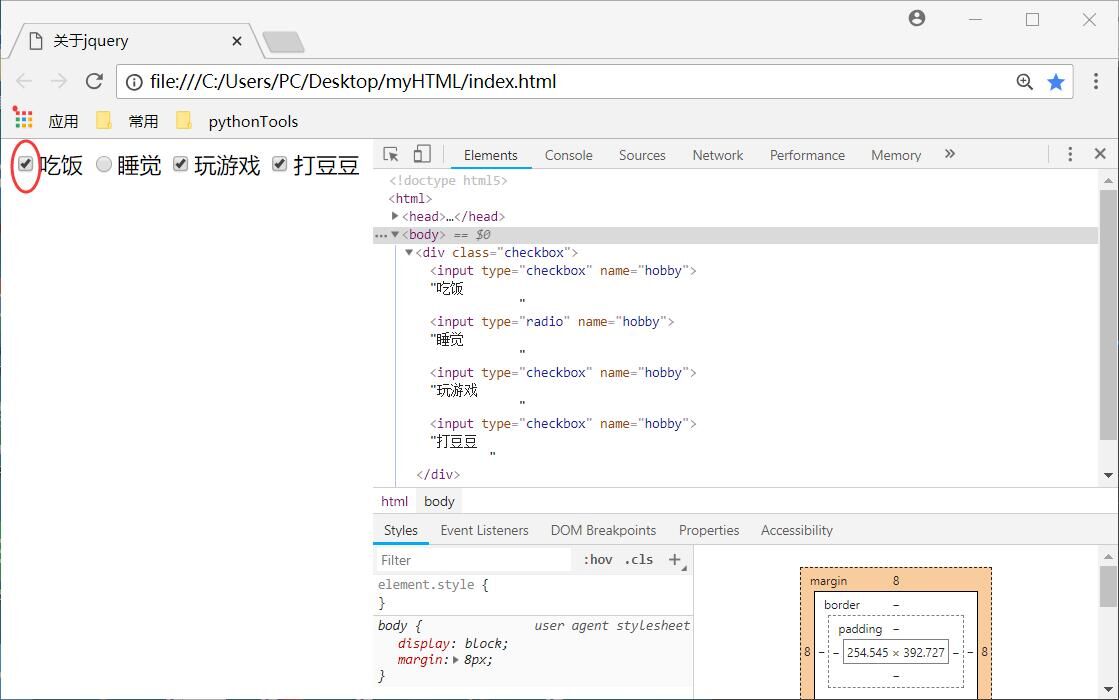Click the user profile icon in title bar
1119x700 pixels.
coord(917,19)
